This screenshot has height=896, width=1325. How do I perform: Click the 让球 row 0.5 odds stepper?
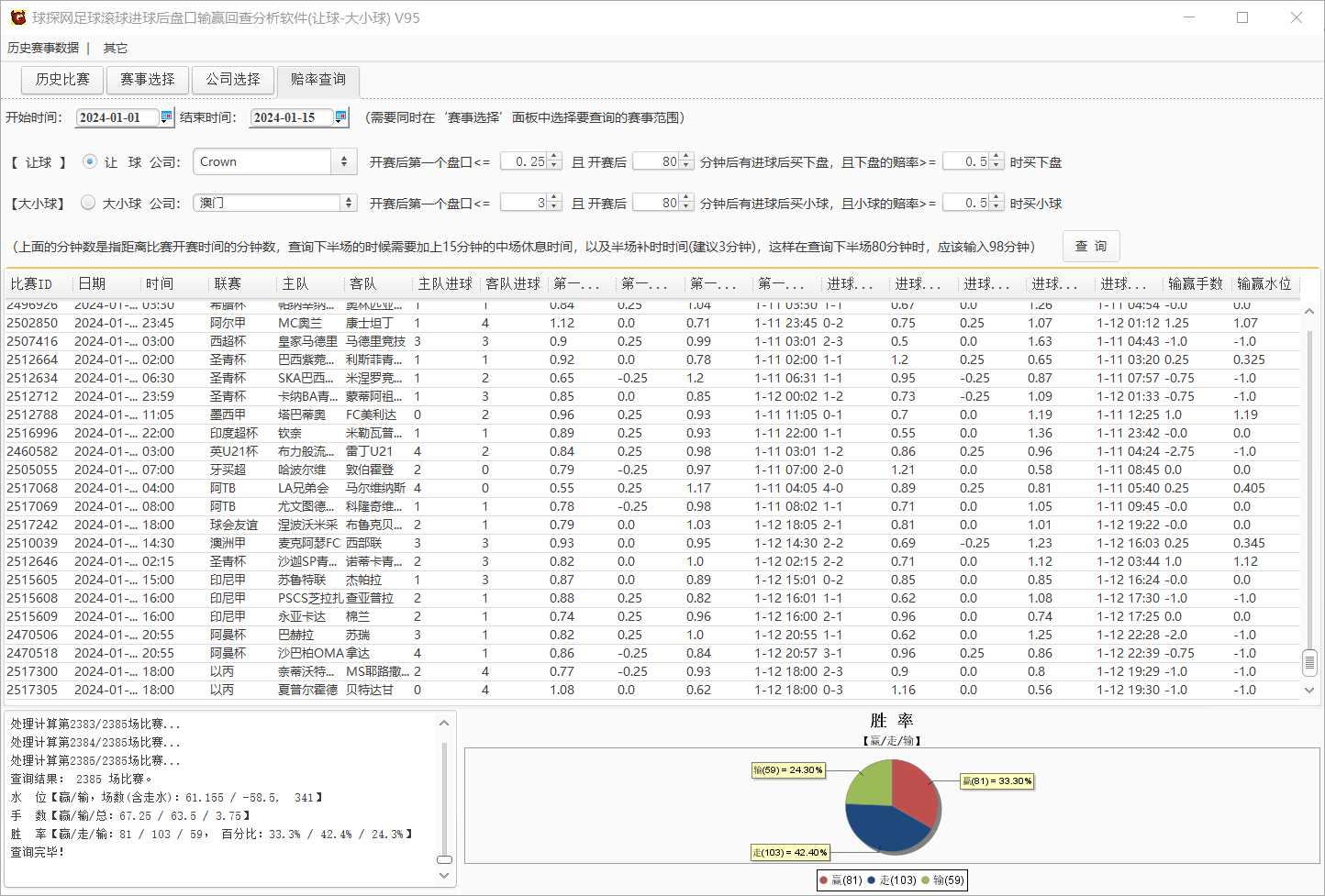click(x=996, y=161)
